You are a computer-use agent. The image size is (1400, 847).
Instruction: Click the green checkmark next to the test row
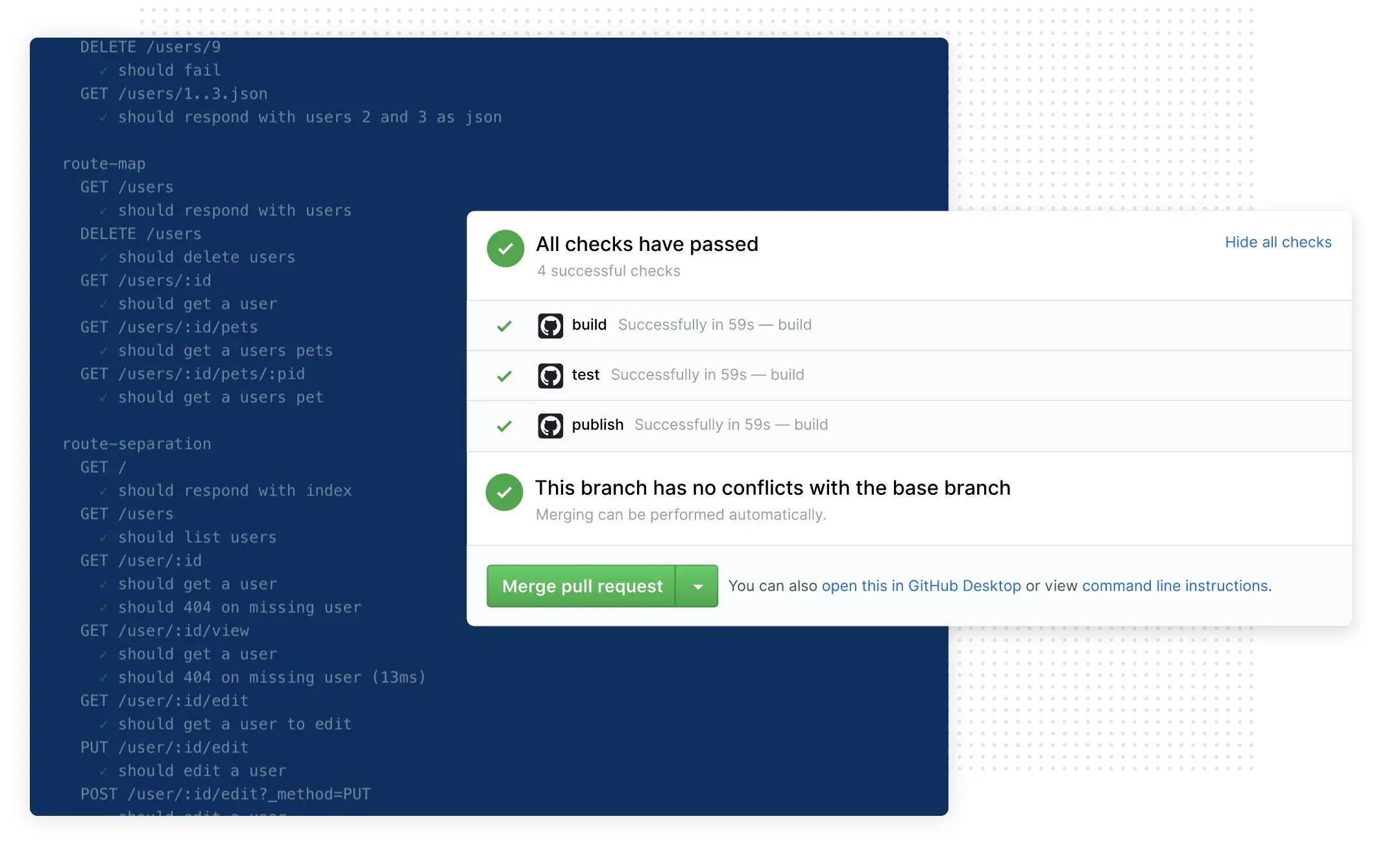click(x=504, y=374)
